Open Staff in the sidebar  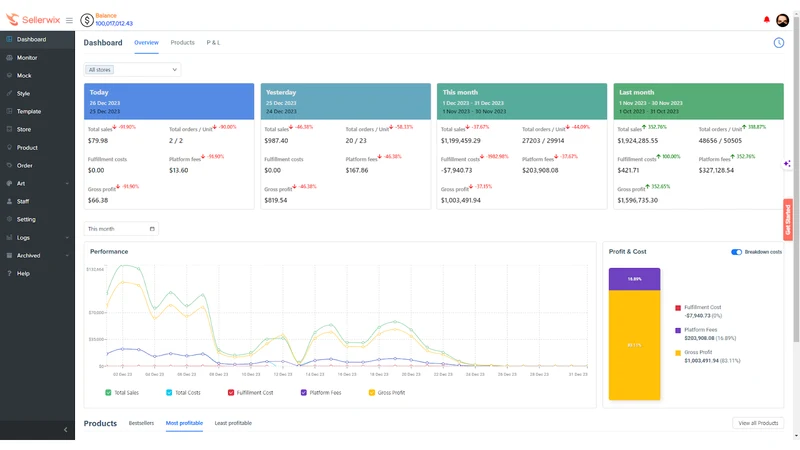pyautogui.click(x=37, y=201)
